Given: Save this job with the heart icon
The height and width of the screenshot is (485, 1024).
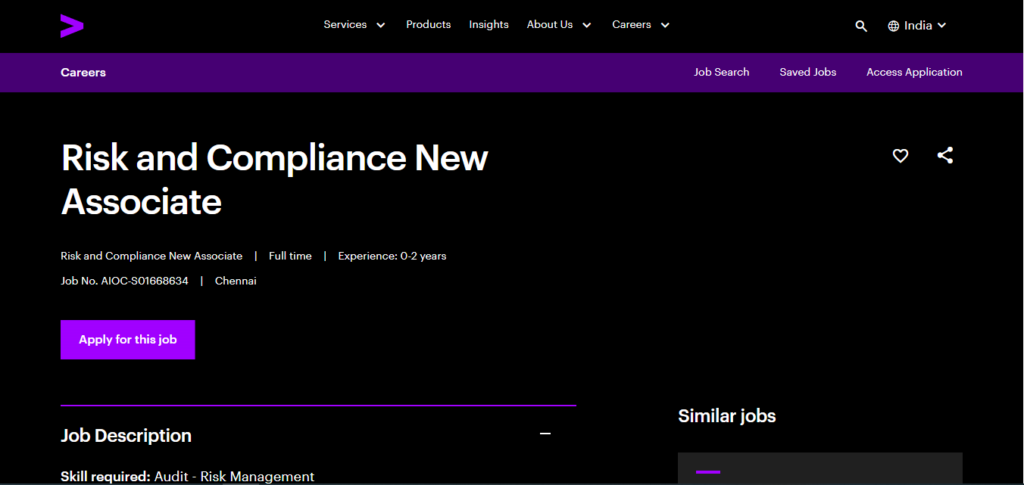Looking at the screenshot, I should point(901,156).
